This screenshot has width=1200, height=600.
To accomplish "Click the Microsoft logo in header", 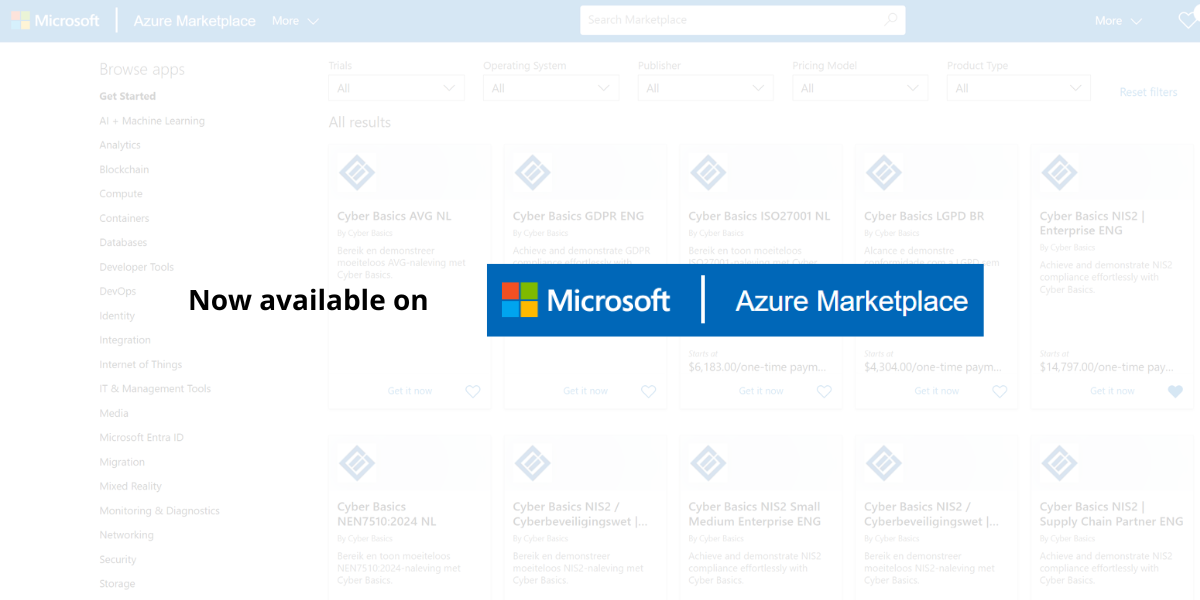I will coord(55,21).
